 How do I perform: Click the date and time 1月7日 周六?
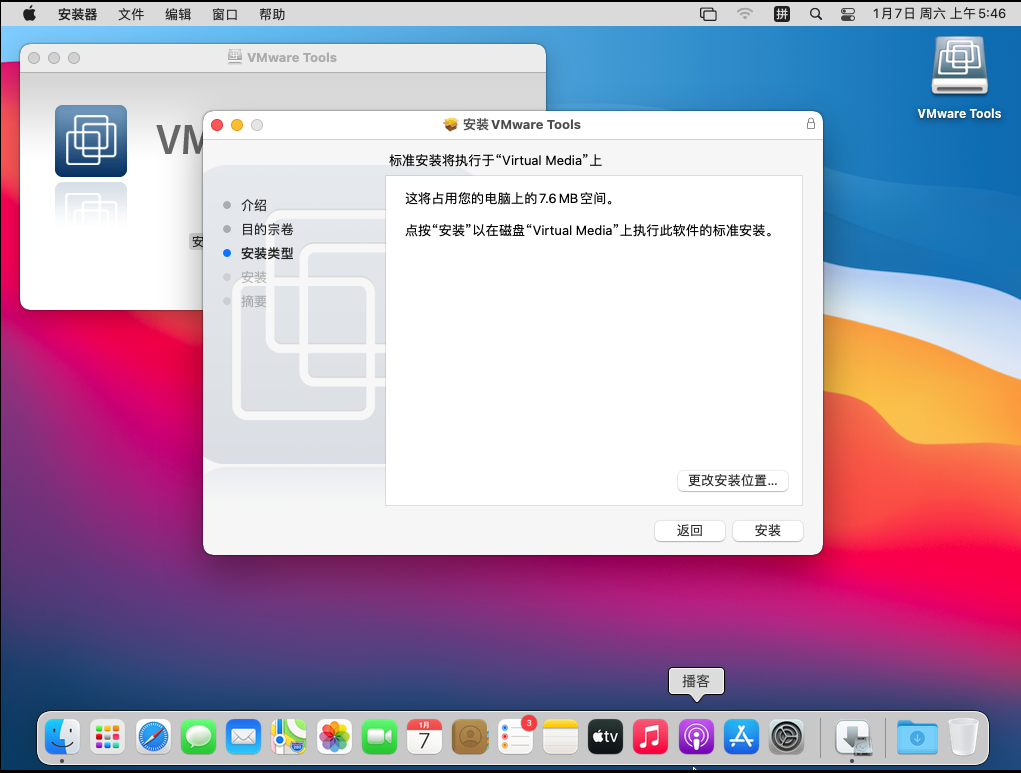pyautogui.click(x=939, y=14)
